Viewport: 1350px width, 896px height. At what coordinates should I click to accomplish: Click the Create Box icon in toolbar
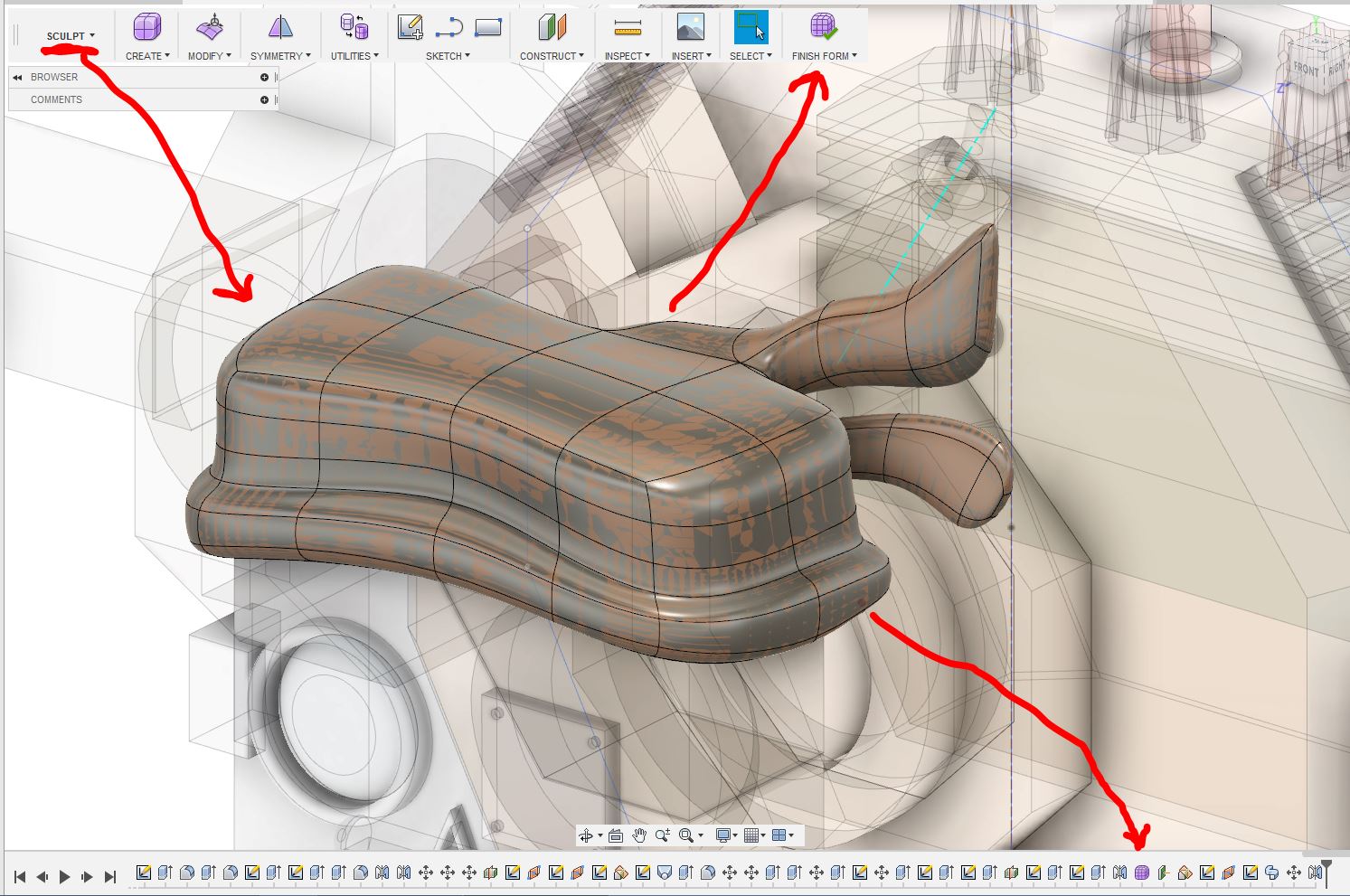coord(147,28)
